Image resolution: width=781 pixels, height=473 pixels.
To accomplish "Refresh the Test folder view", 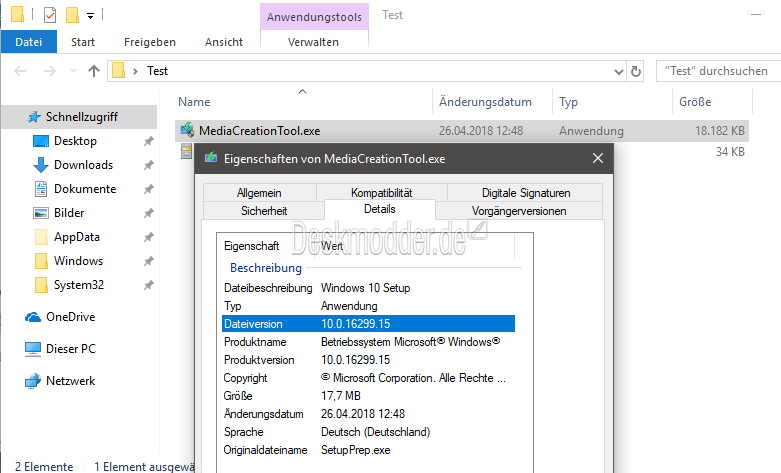I will point(636,71).
